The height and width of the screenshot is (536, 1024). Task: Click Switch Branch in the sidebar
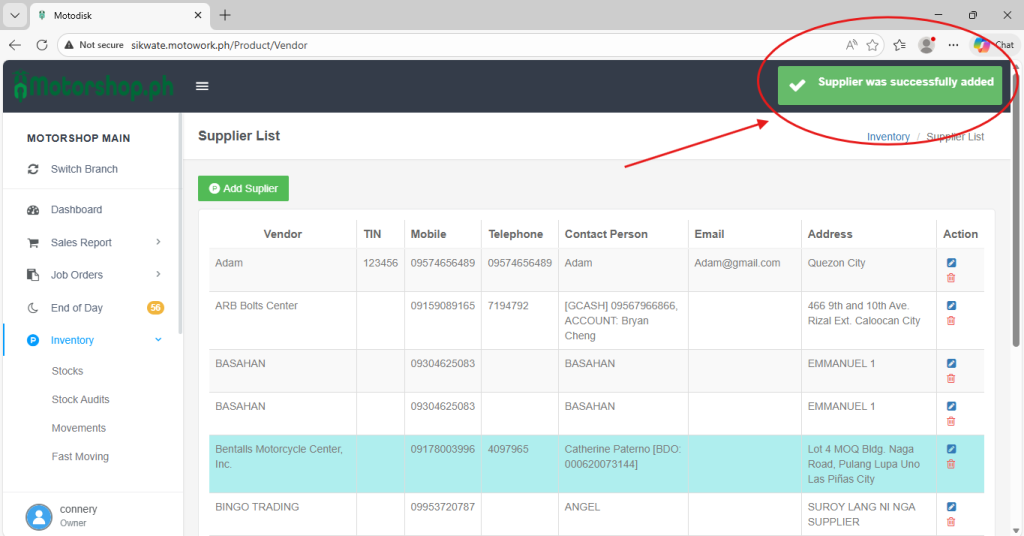[84, 169]
